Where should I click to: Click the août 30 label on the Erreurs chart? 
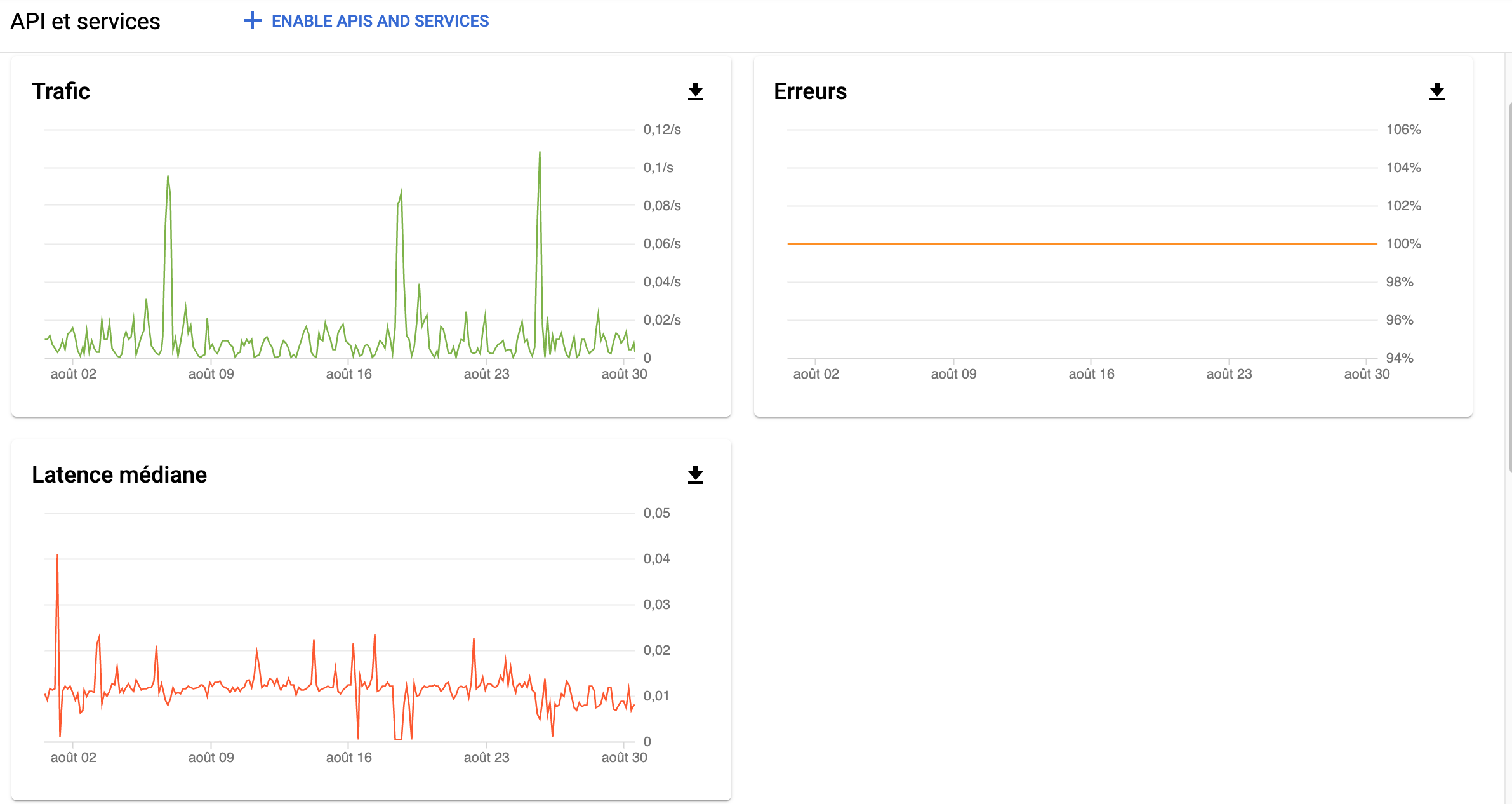[1367, 374]
